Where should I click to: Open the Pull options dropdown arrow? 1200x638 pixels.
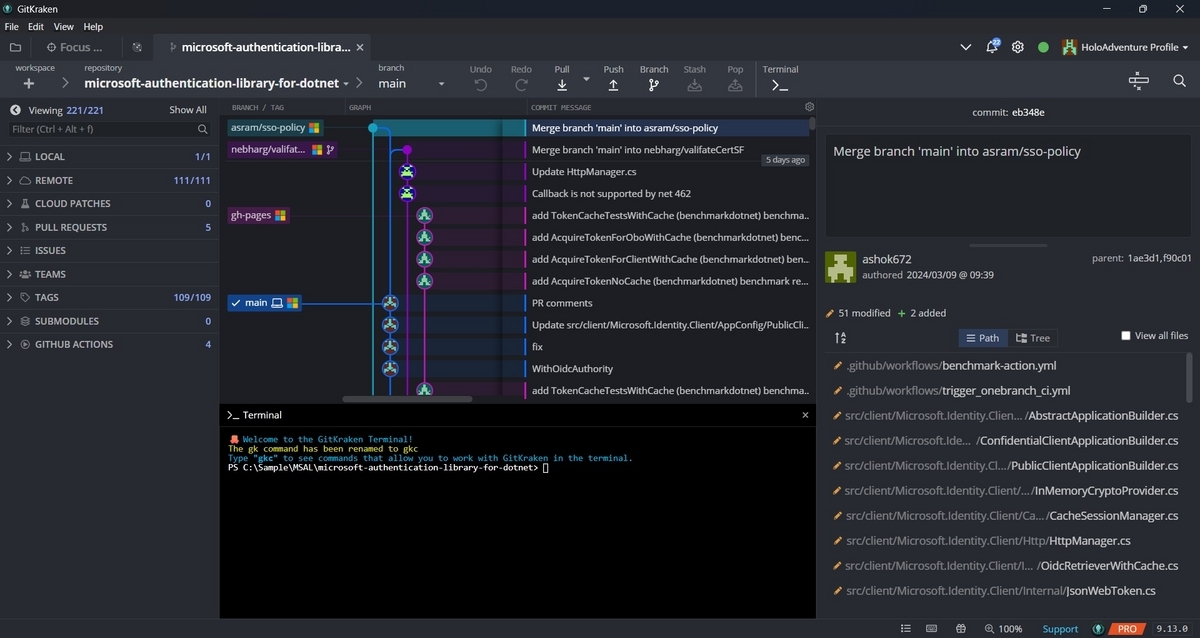pyautogui.click(x=586, y=79)
